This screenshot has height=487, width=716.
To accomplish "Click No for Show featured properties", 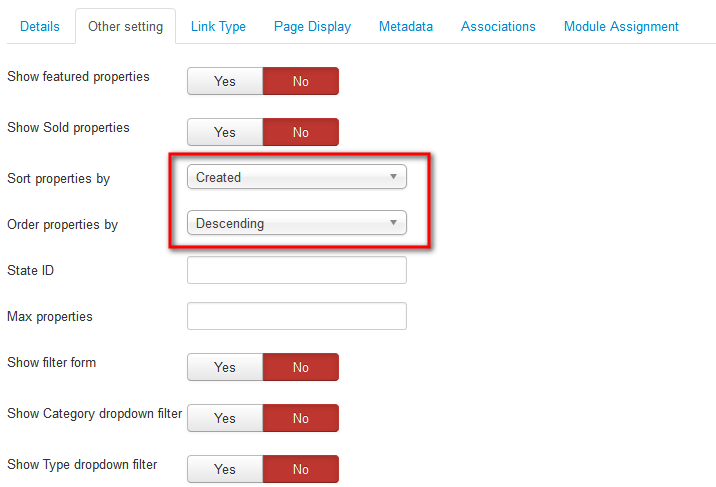I will 301,81.
